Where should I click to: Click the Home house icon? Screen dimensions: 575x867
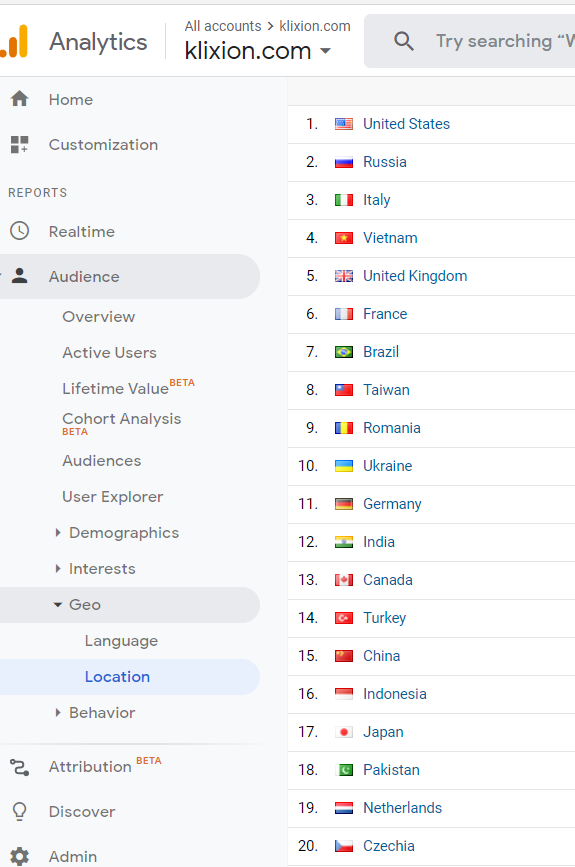tap(19, 98)
